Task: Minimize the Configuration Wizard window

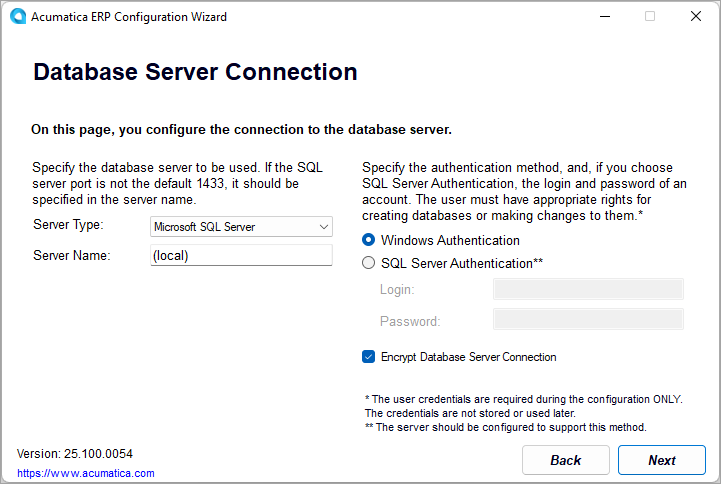Action: 604,17
